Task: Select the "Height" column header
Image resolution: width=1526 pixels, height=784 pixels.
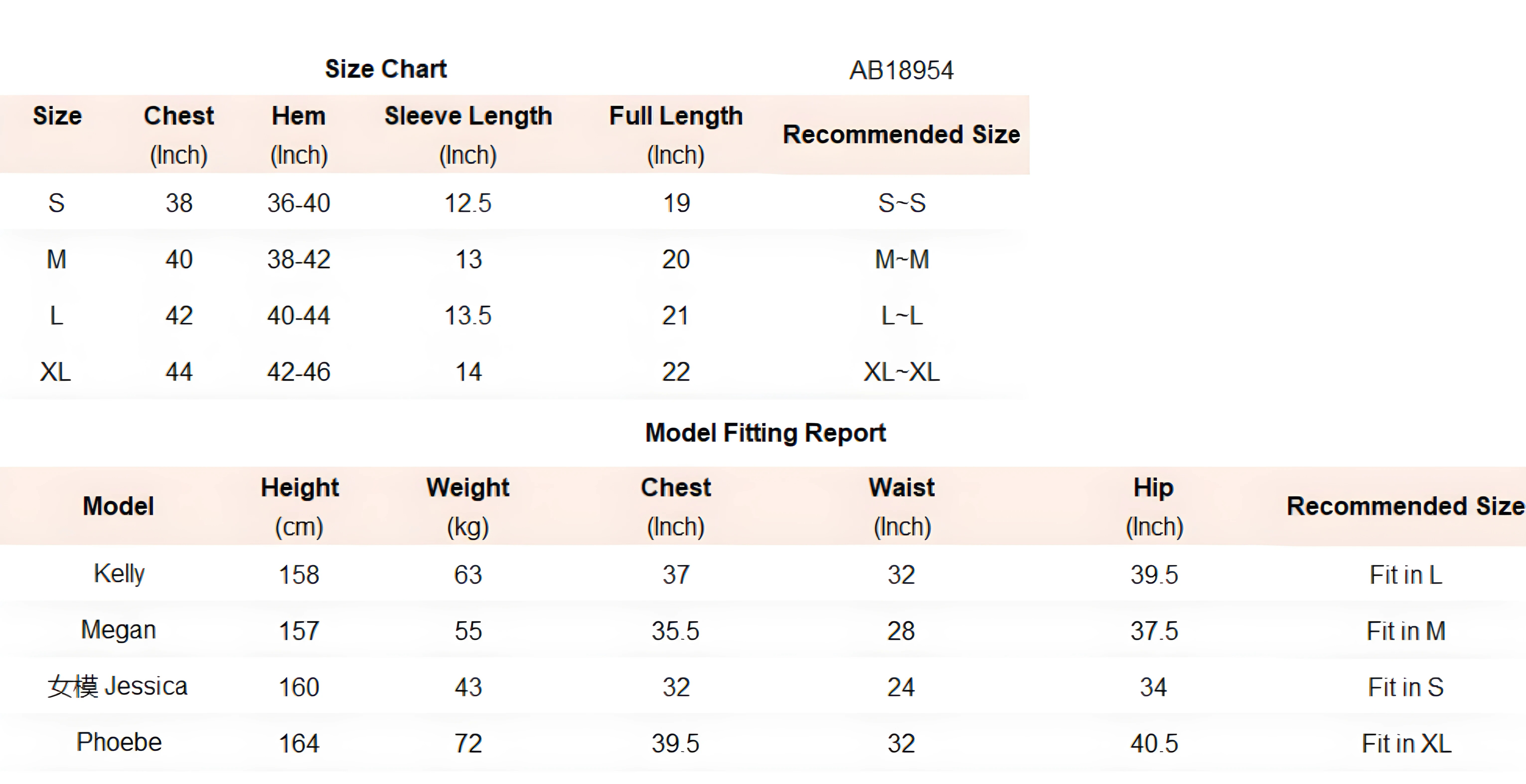Action: pyautogui.click(x=300, y=488)
